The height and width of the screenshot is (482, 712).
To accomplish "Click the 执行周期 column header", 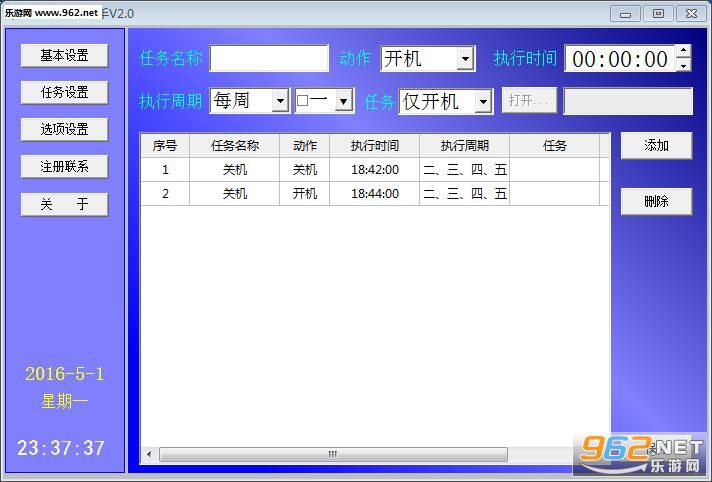I will (x=465, y=145).
